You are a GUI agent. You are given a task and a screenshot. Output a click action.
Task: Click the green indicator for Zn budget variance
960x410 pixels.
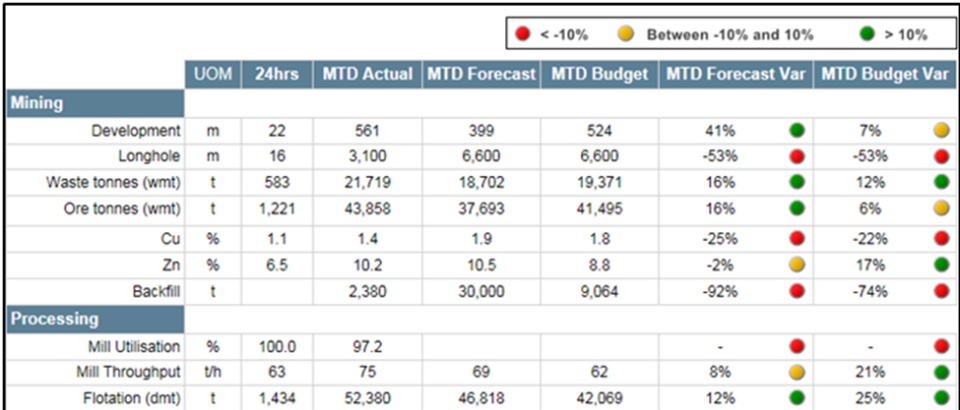tap(941, 264)
